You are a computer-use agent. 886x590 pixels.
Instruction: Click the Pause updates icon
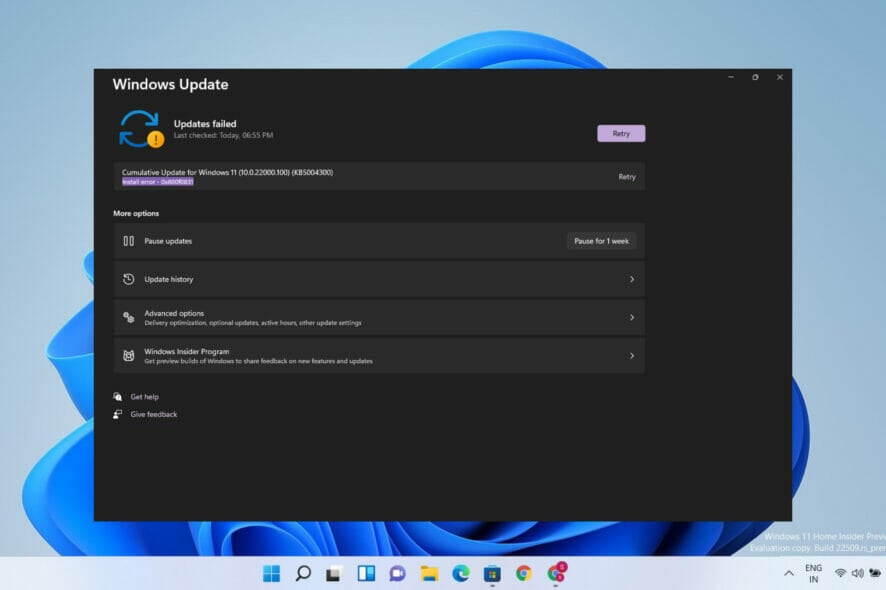click(x=128, y=241)
